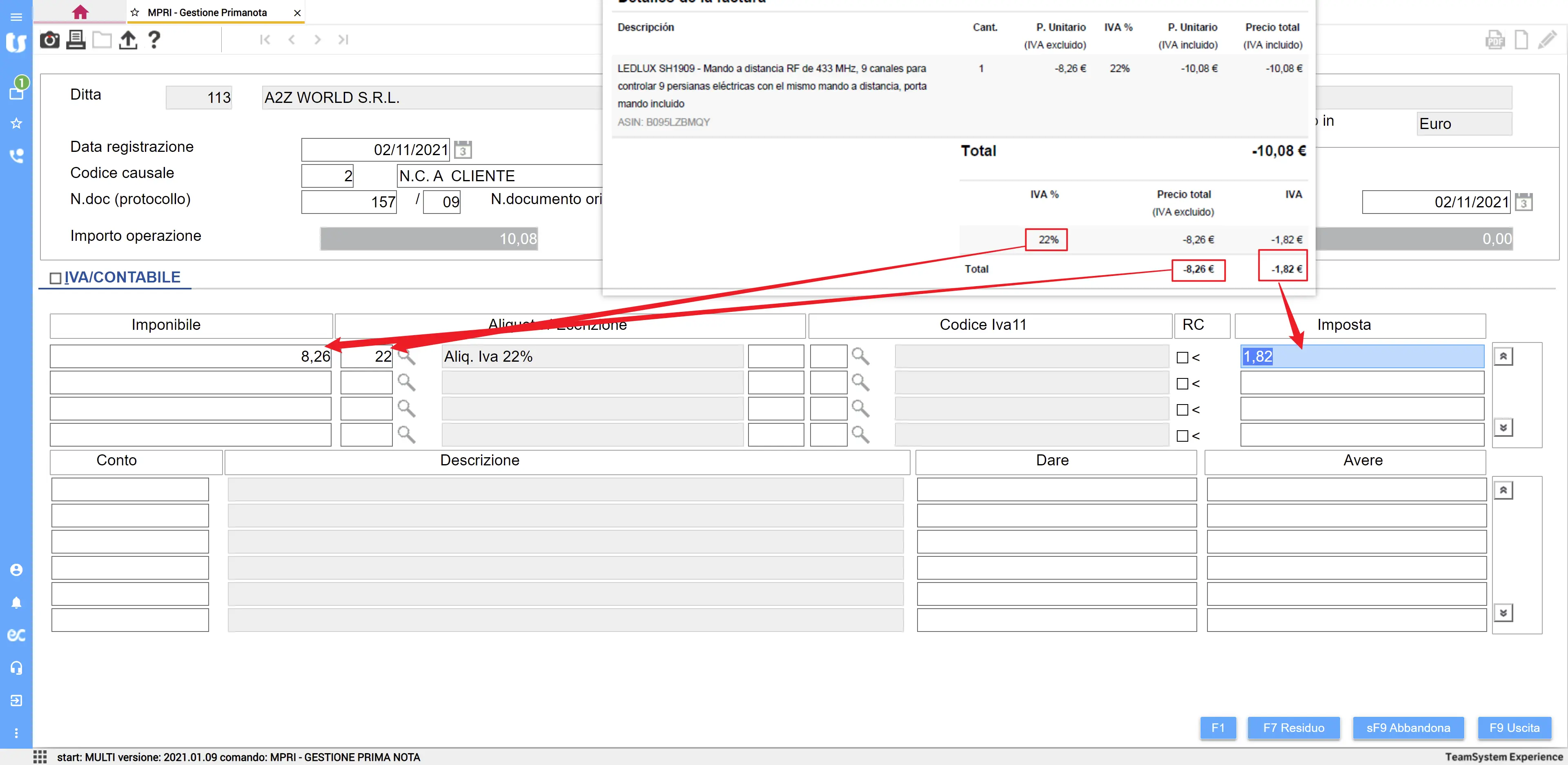Viewport: 1568px width, 765px height.
Task: Open the help question mark icon
Action: click(x=154, y=40)
